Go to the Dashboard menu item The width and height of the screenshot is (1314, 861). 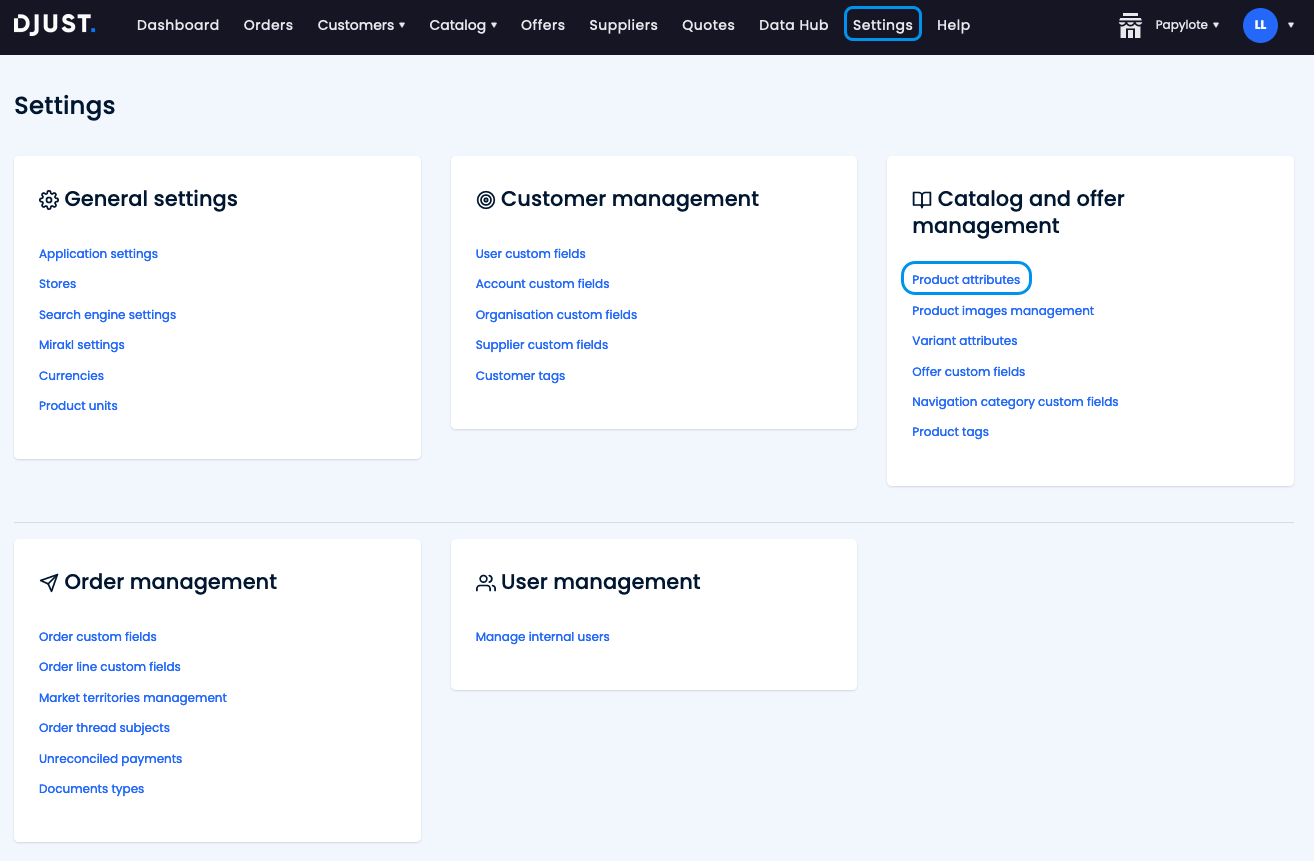tap(178, 24)
